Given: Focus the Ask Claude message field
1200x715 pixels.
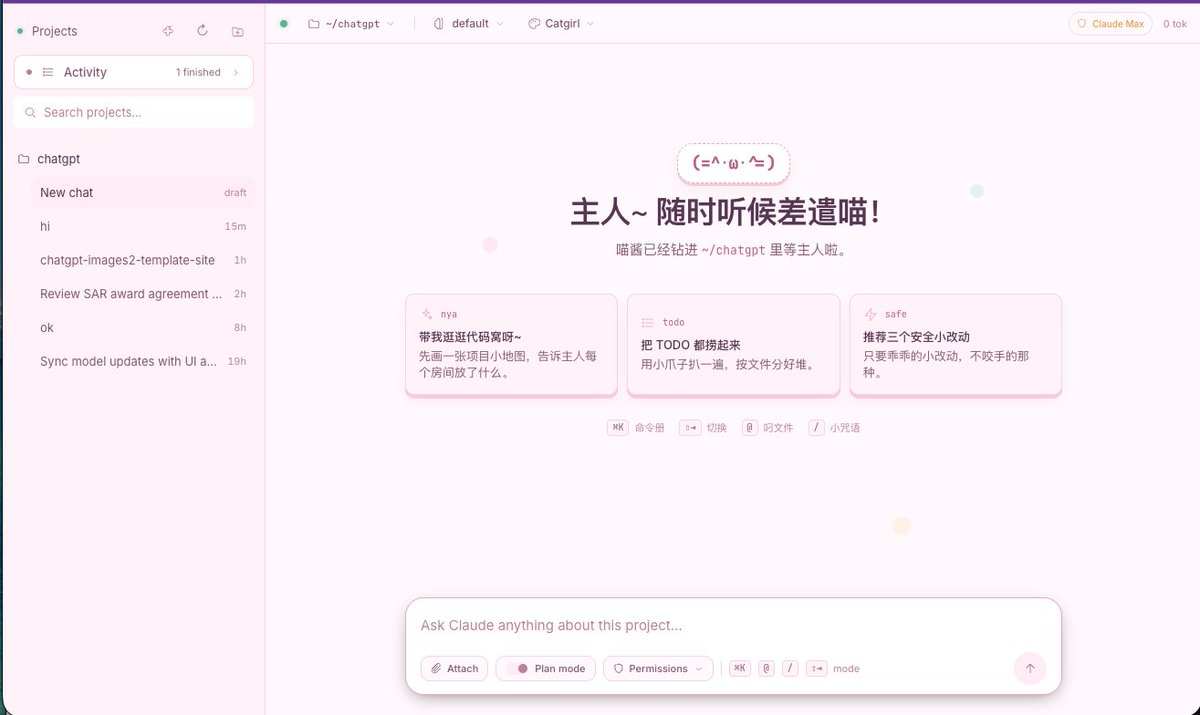Looking at the screenshot, I should coord(733,626).
